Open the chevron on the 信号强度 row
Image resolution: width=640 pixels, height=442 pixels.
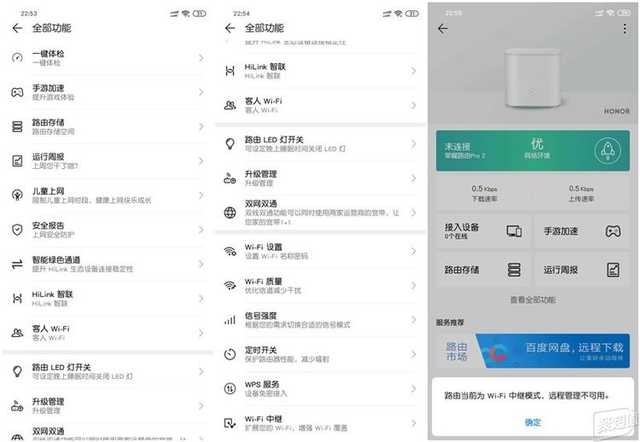tap(413, 320)
